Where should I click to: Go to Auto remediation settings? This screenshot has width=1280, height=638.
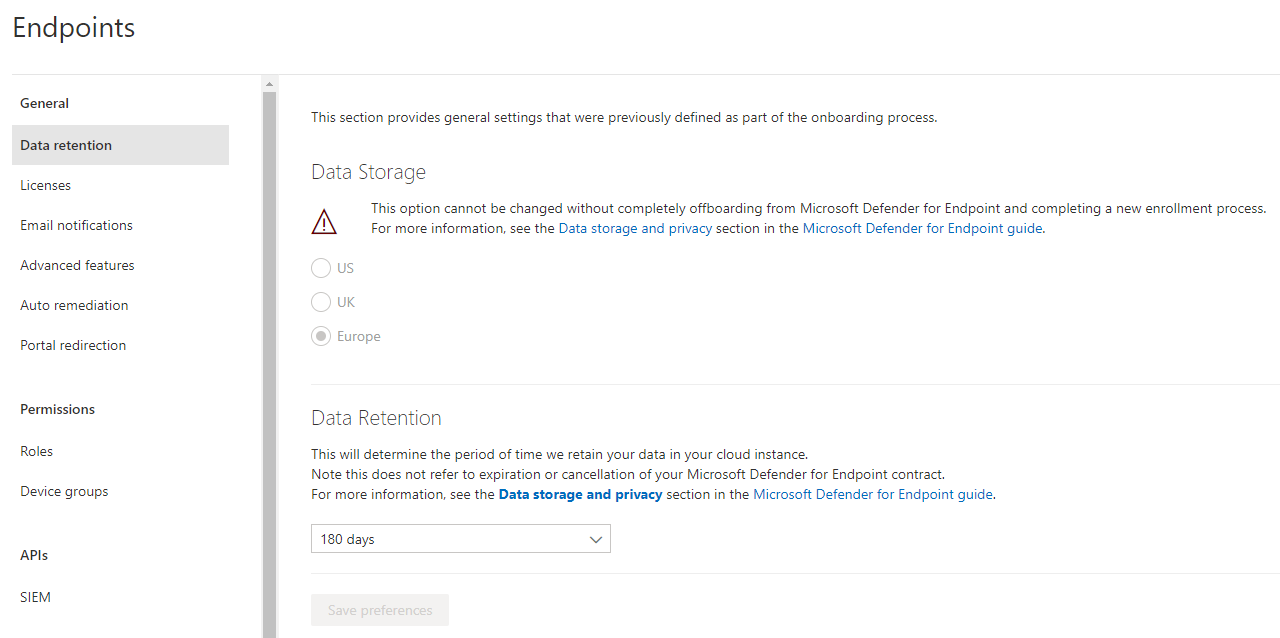(x=74, y=305)
